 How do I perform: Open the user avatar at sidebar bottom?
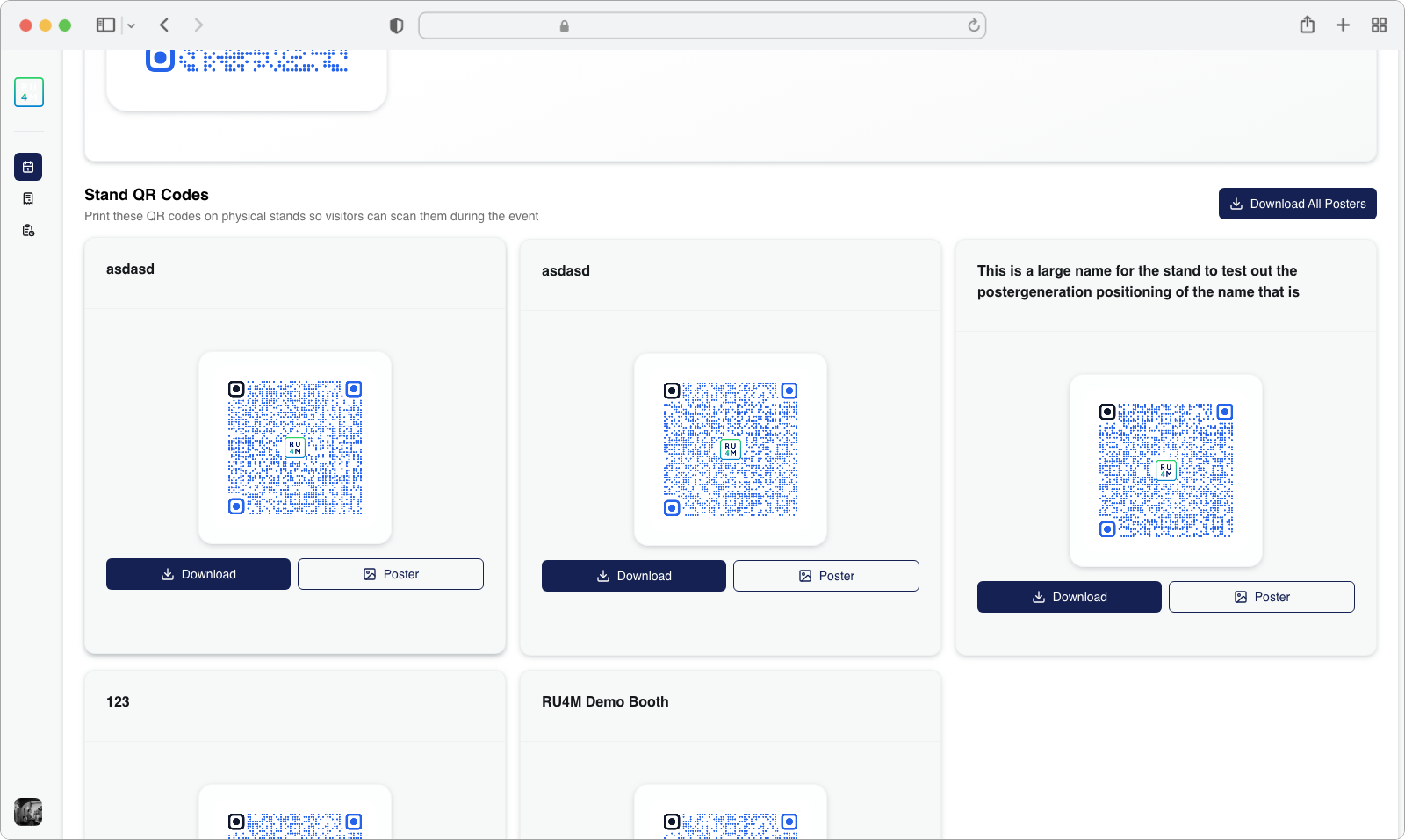click(28, 812)
